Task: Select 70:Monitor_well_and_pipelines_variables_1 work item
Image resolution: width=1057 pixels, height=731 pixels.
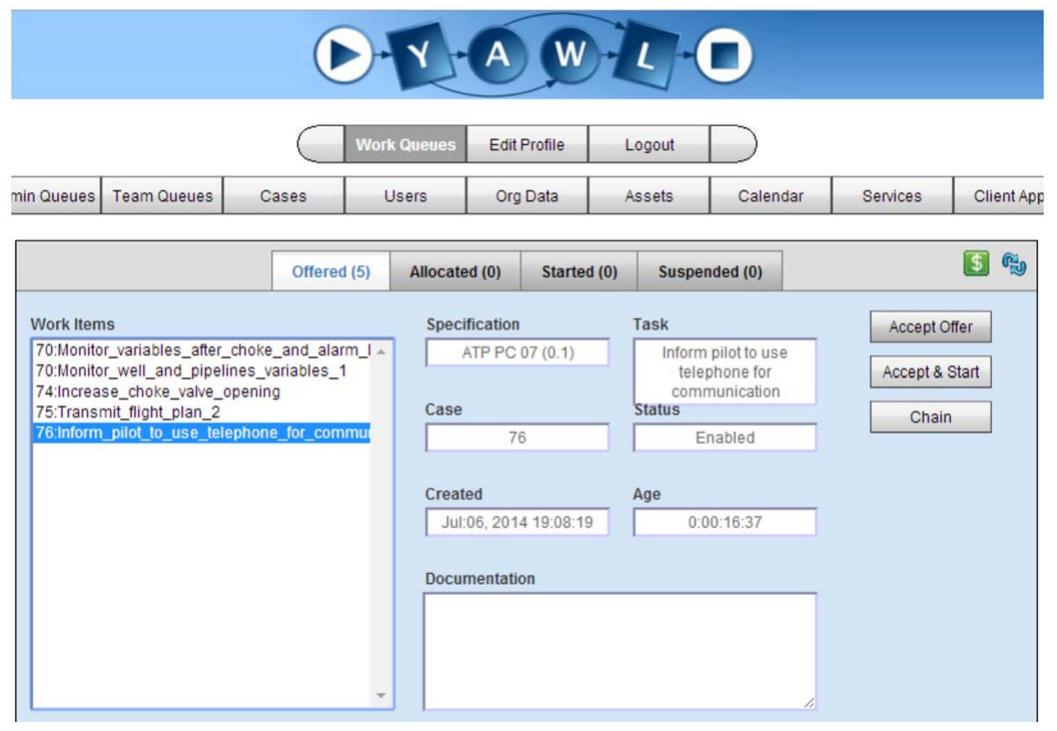Action: [x=202, y=370]
